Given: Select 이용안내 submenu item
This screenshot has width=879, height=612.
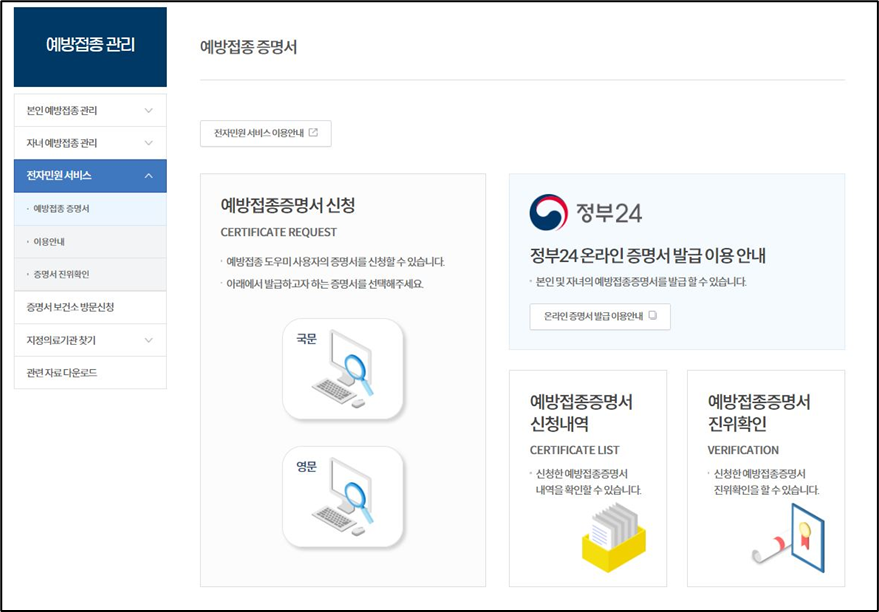Looking at the screenshot, I should (x=90, y=242).
